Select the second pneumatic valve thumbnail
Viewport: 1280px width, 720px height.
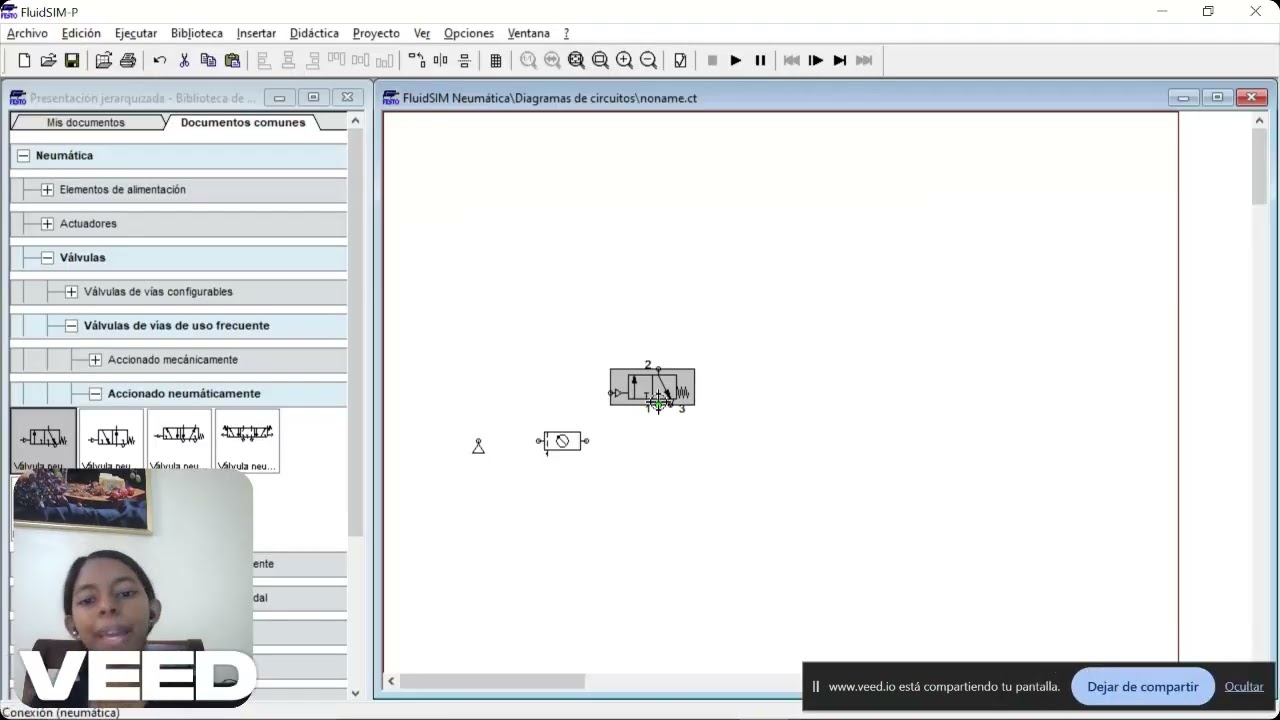coord(111,440)
